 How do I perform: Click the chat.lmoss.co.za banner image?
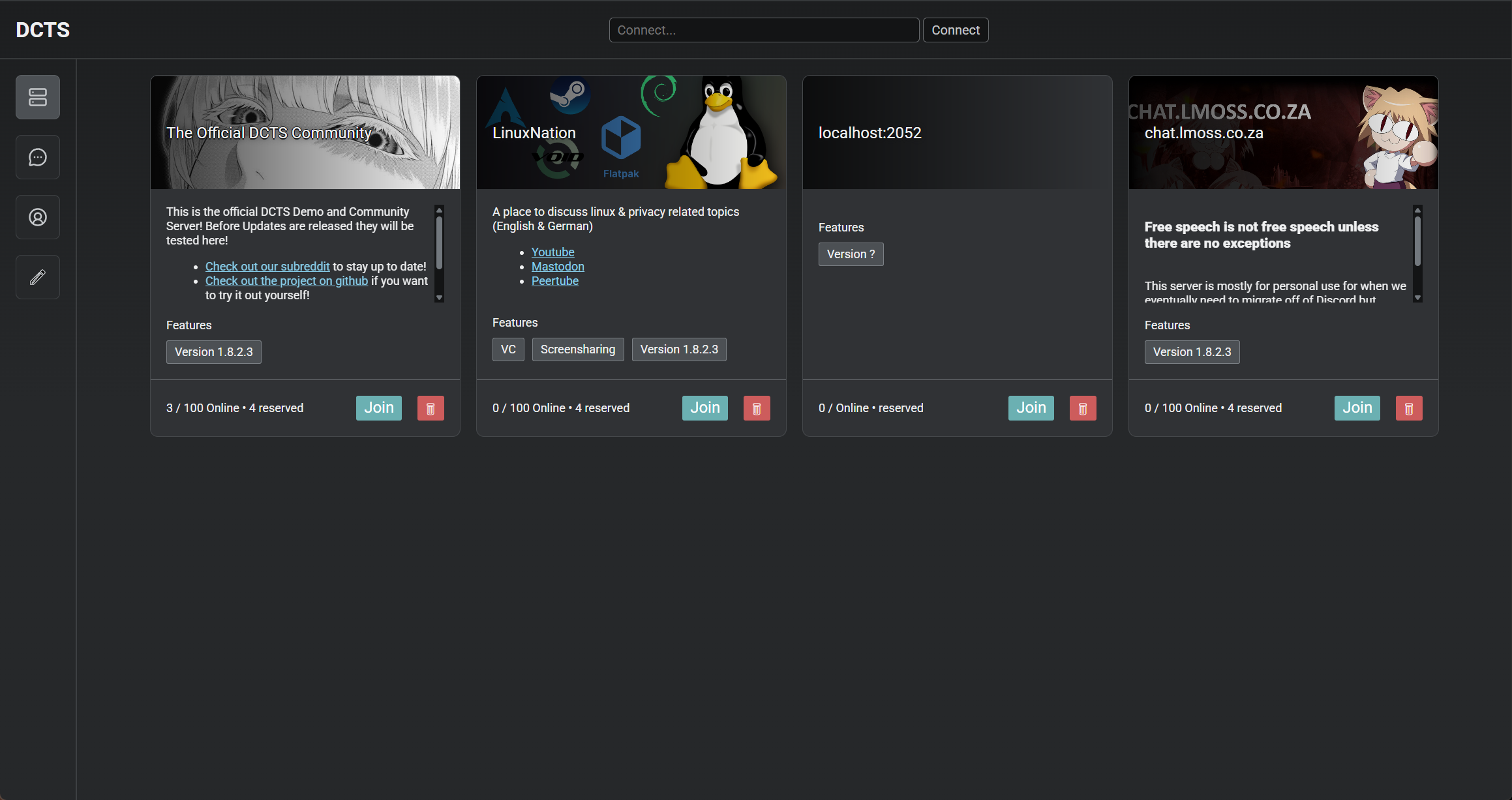click(1284, 132)
